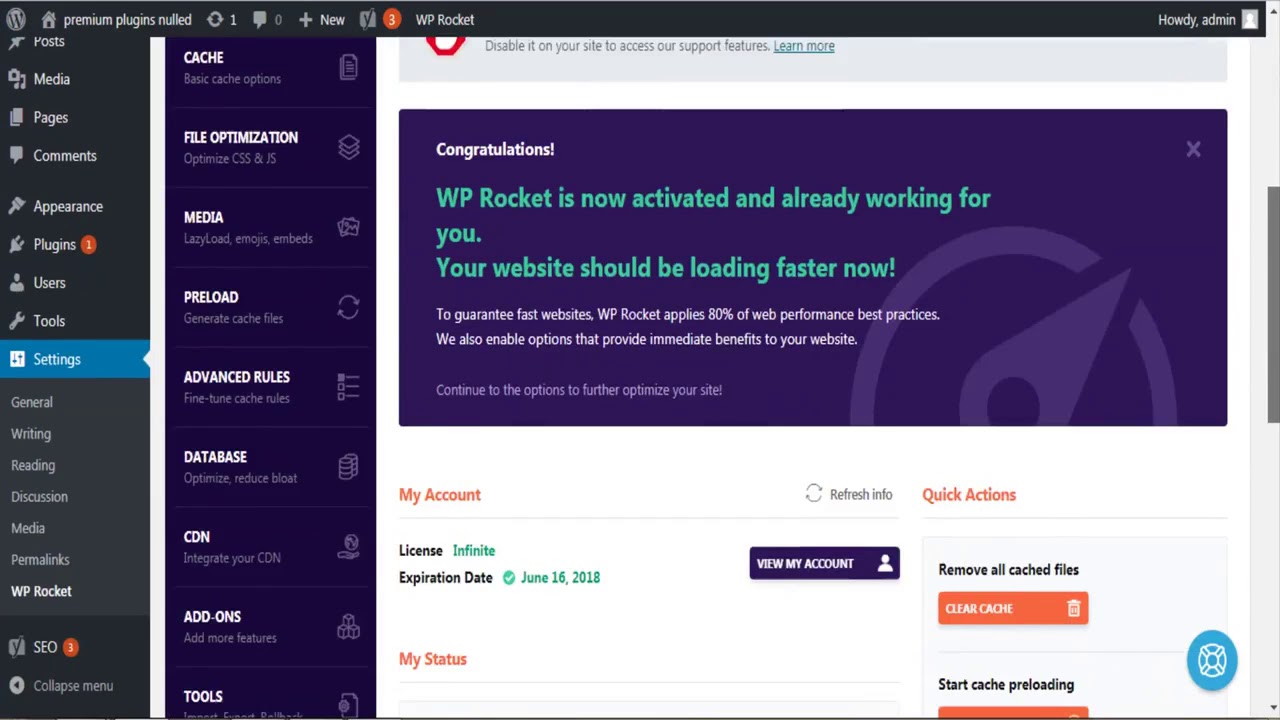Open WP Rocket in the admin bar

coord(445,19)
